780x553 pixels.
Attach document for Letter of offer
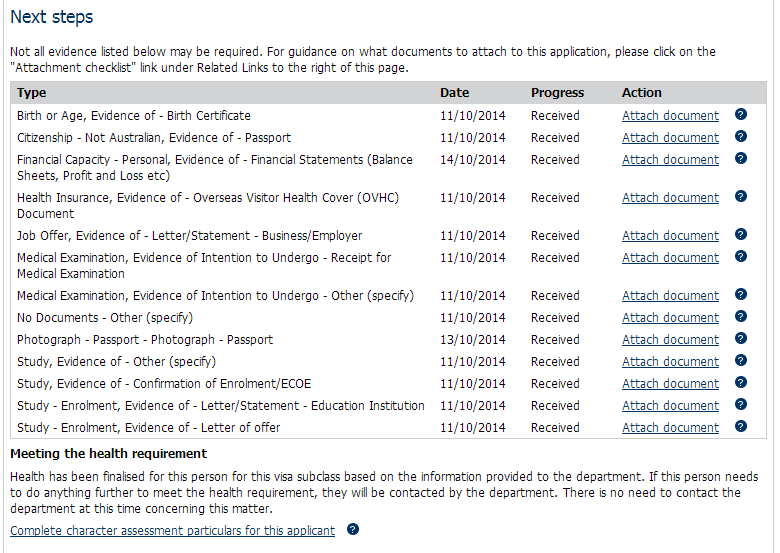click(670, 428)
